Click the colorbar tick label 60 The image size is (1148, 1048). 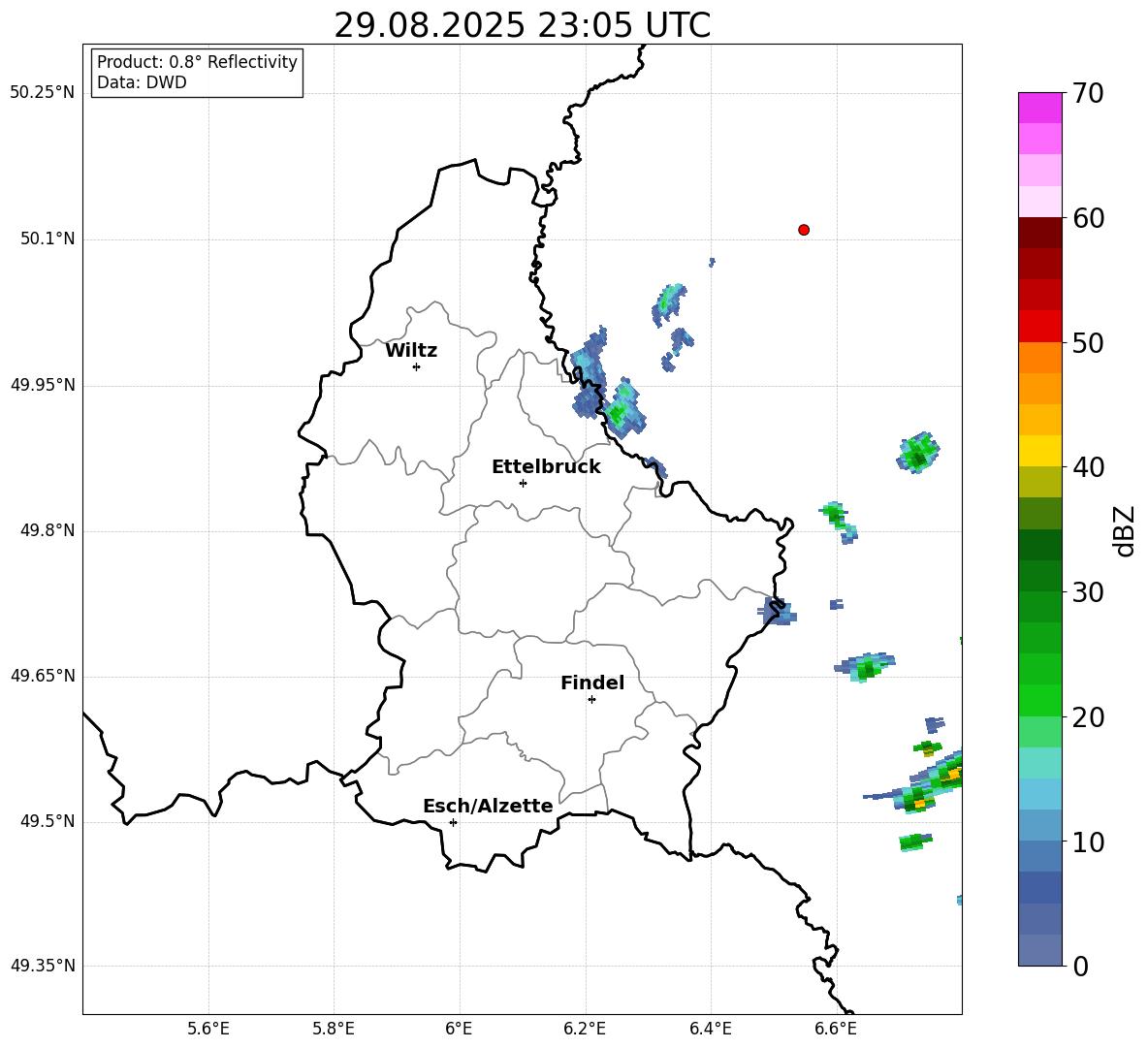click(x=1088, y=218)
